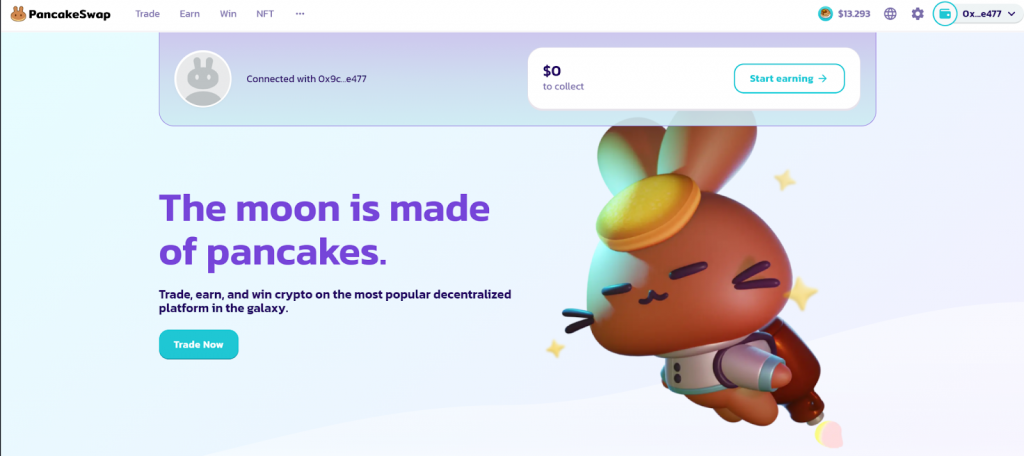The width and height of the screenshot is (1024, 456).
Task: Click the $0 to collect card
Action: coord(694,78)
